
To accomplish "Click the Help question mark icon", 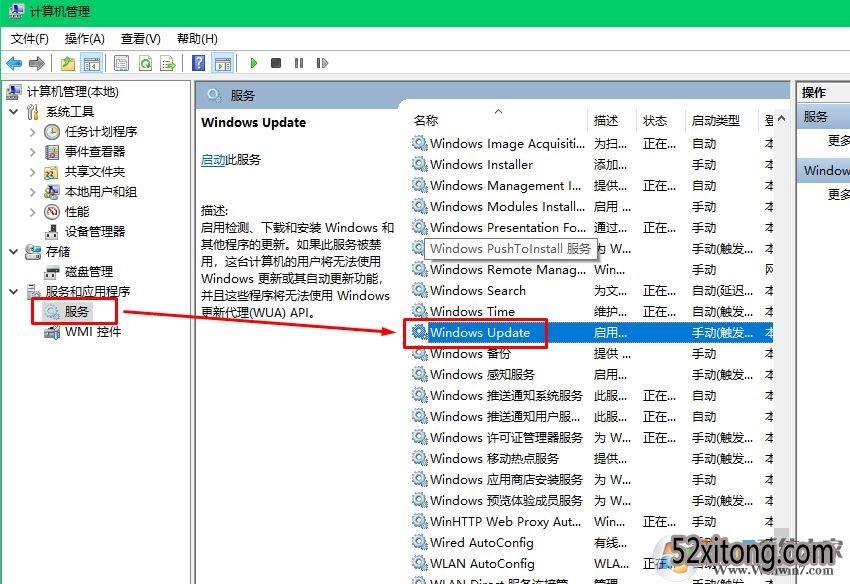I will coord(199,63).
